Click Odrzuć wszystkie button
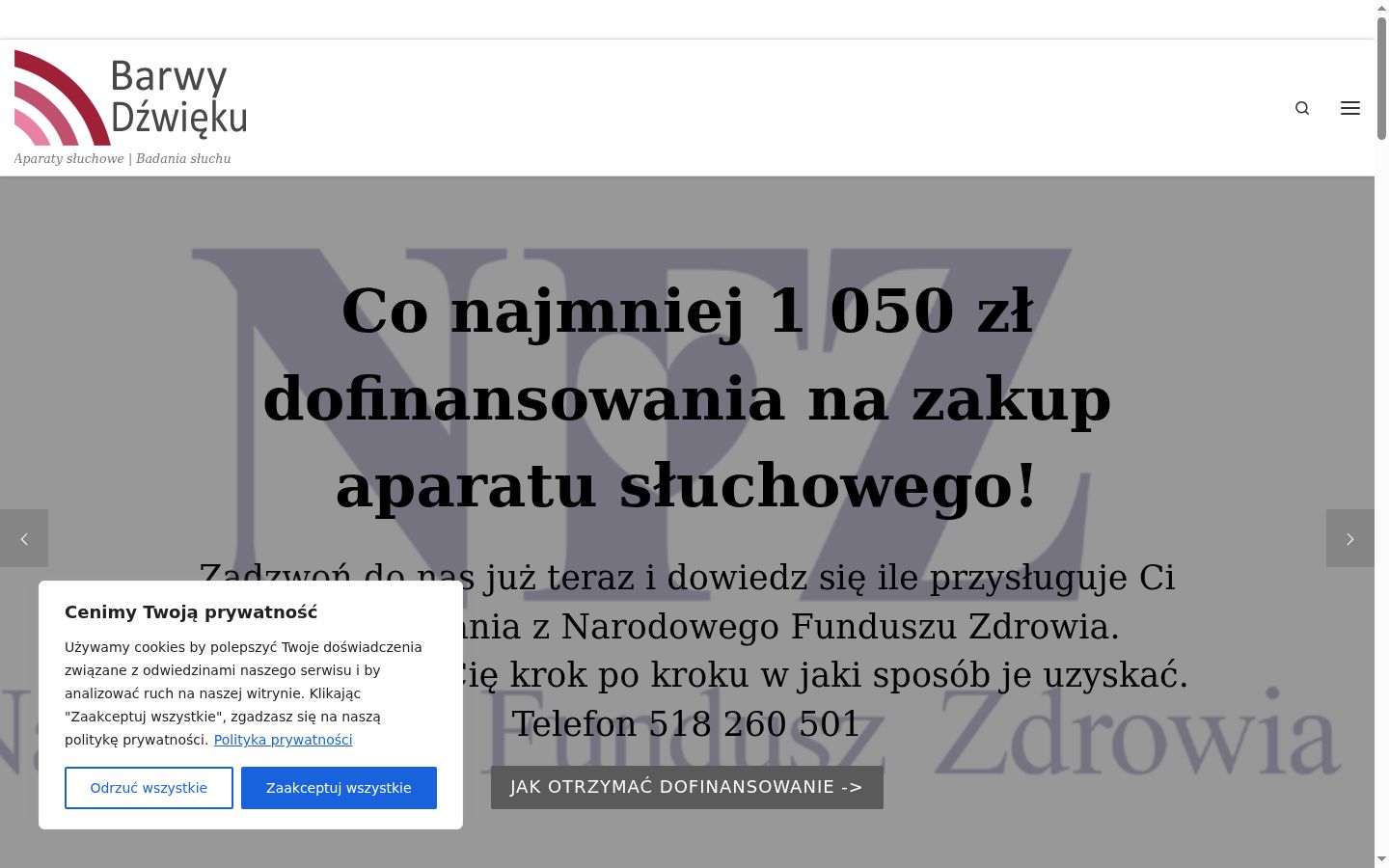 pos(149,788)
